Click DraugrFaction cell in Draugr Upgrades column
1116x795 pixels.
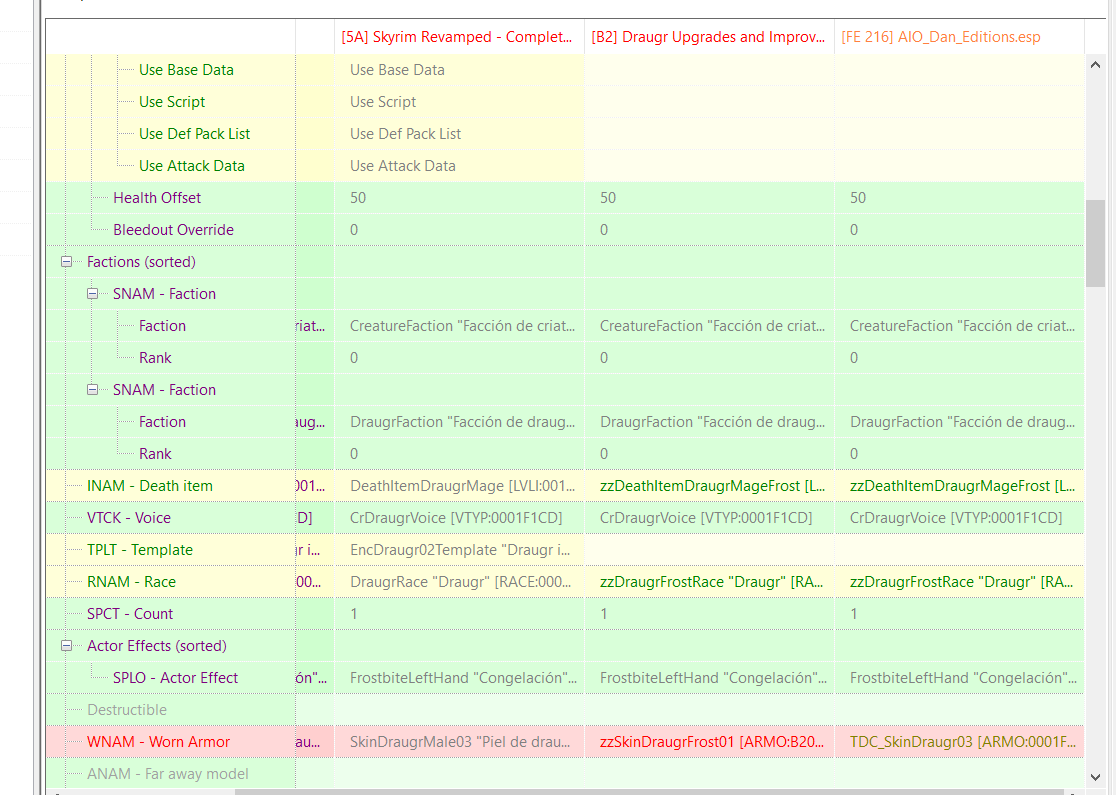[x=709, y=422]
